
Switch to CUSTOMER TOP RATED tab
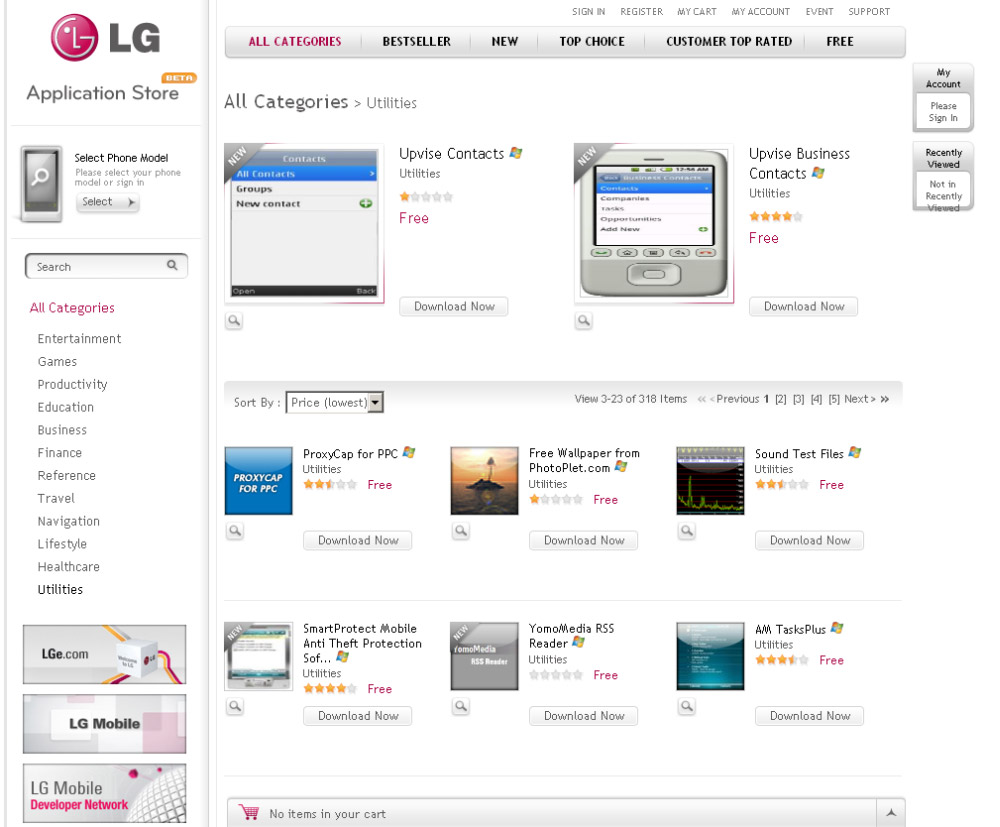(x=729, y=41)
